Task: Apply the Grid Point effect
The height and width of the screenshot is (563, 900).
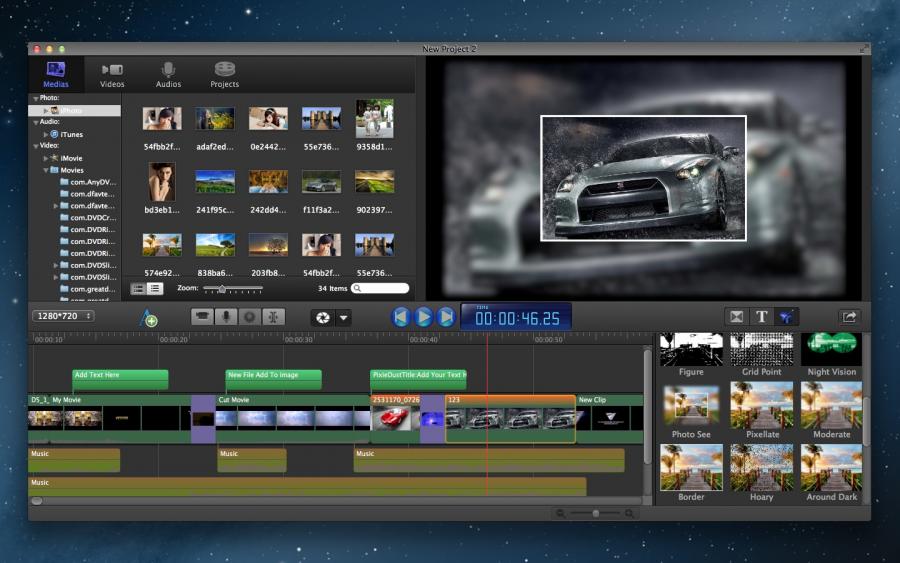Action: (x=761, y=349)
